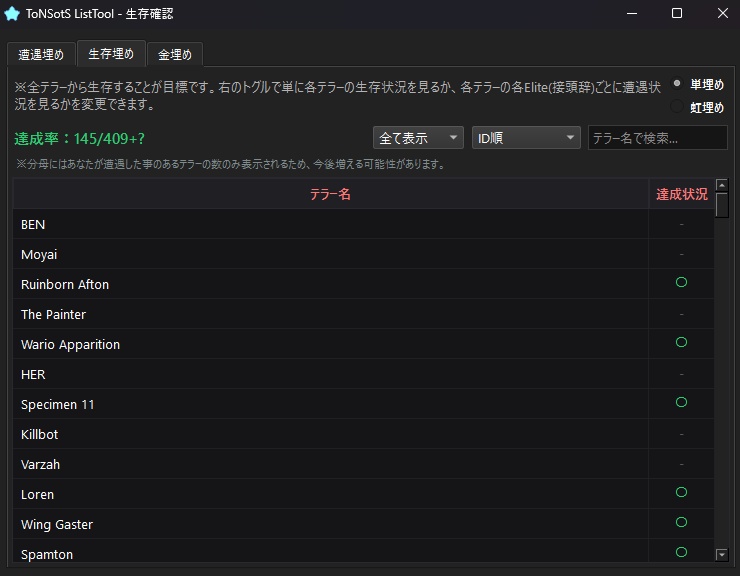The width and height of the screenshot is (740, 576).
Task: Open the 全て表示 filter dropdown
Action: (x=418, y=138)
